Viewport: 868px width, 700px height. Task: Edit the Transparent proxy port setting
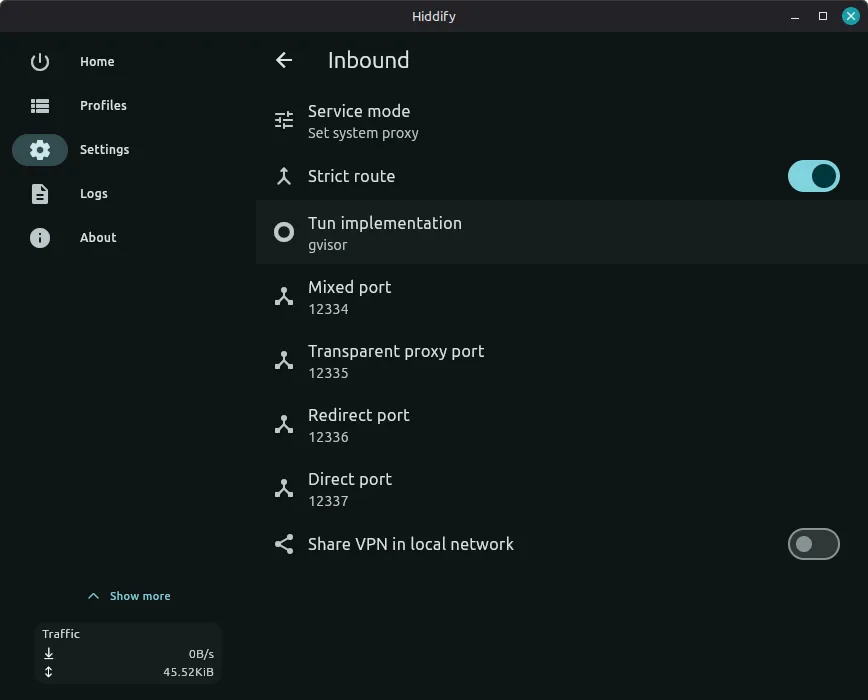[562, 361]
